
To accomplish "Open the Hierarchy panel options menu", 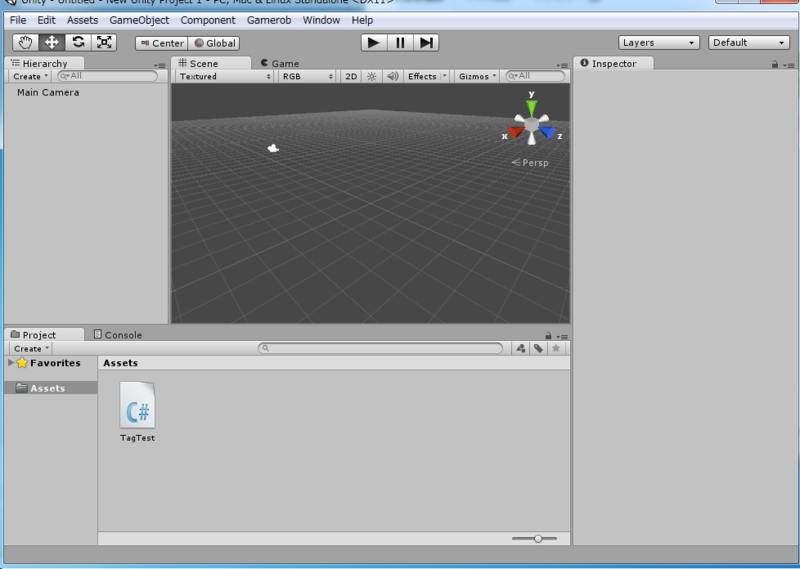I will 160,65.
